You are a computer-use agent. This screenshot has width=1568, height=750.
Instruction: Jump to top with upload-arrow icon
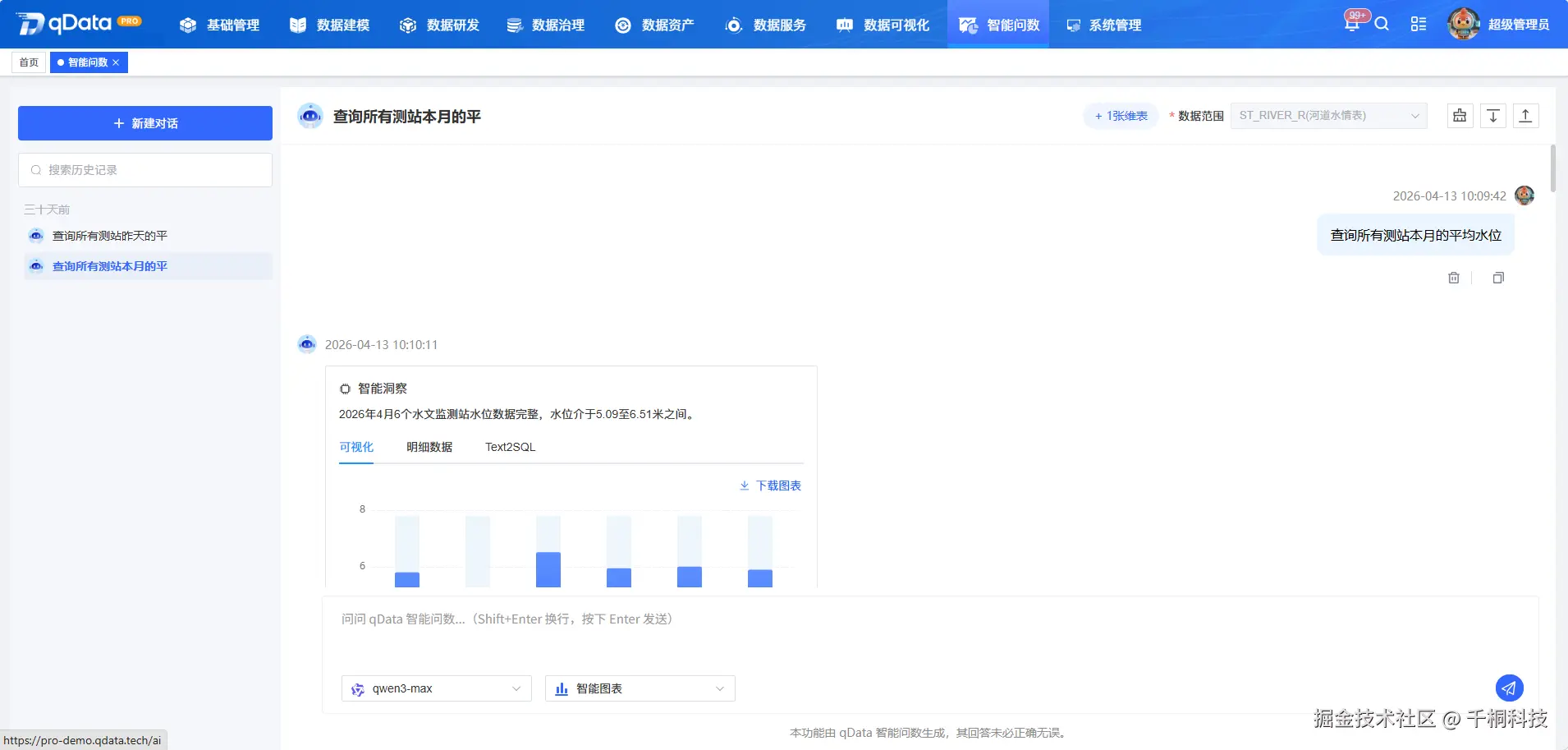pyautogui.click(x=1525, y=116)
